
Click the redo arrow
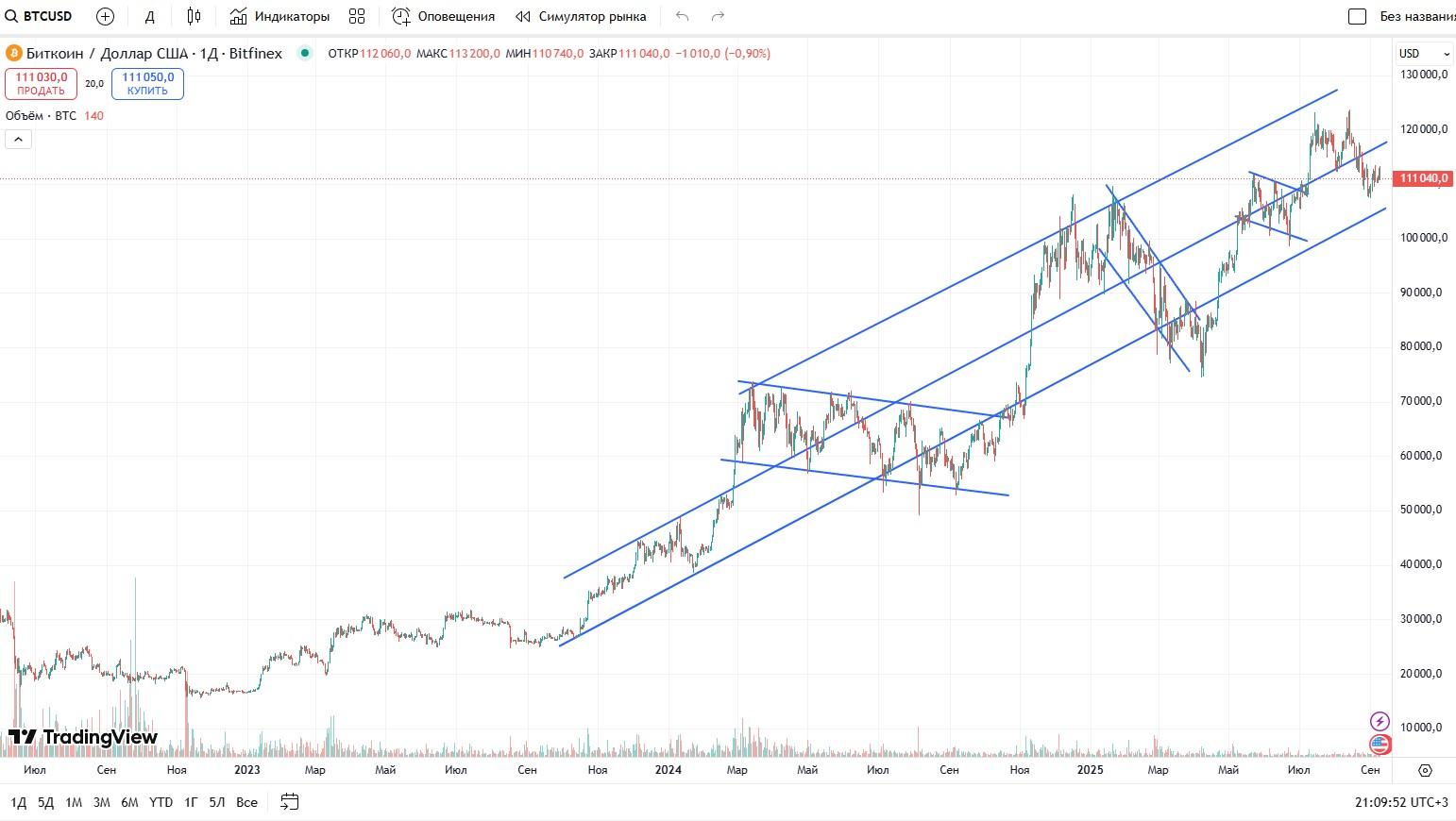click(x=718, y=16)
